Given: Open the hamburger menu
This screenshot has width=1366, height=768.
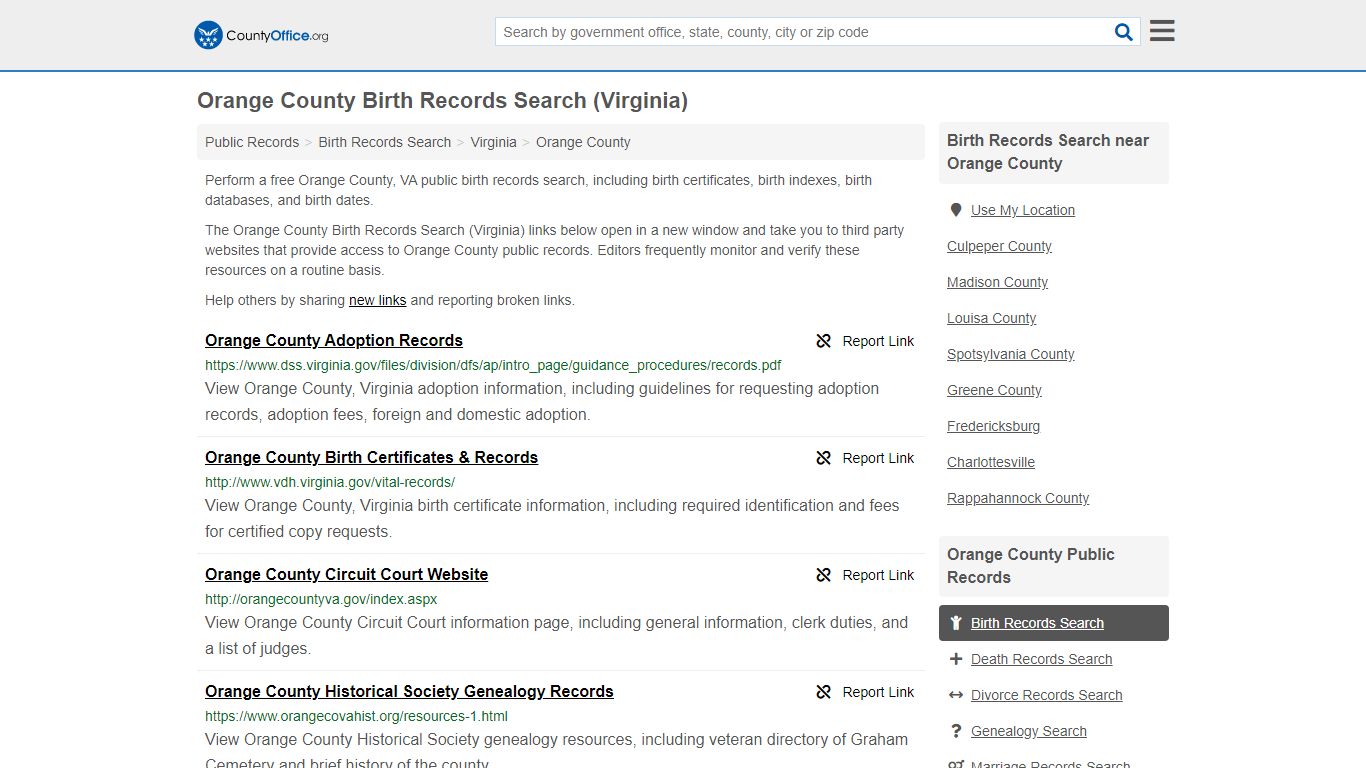Looking at the screenshot, I should (x=1162, y=31).
